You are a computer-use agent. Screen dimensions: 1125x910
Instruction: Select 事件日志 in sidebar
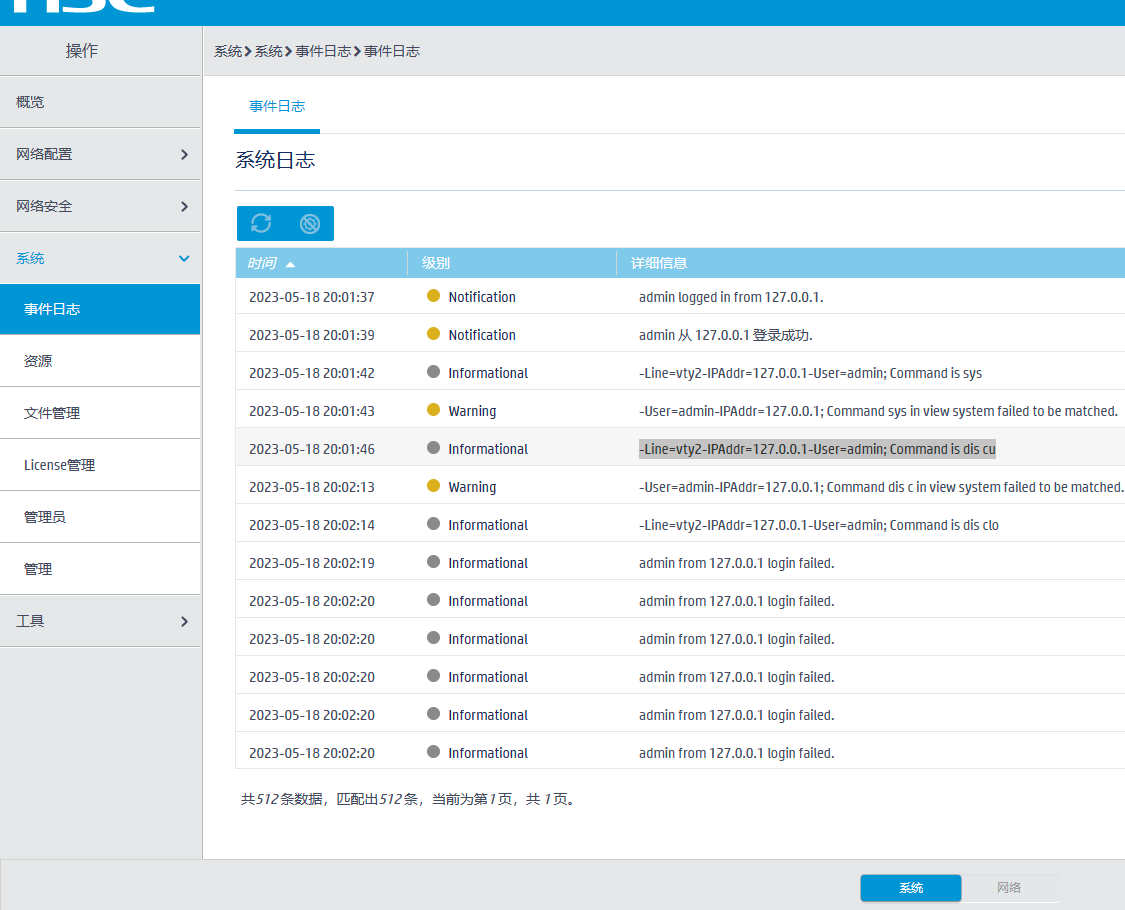click(100, 309)
